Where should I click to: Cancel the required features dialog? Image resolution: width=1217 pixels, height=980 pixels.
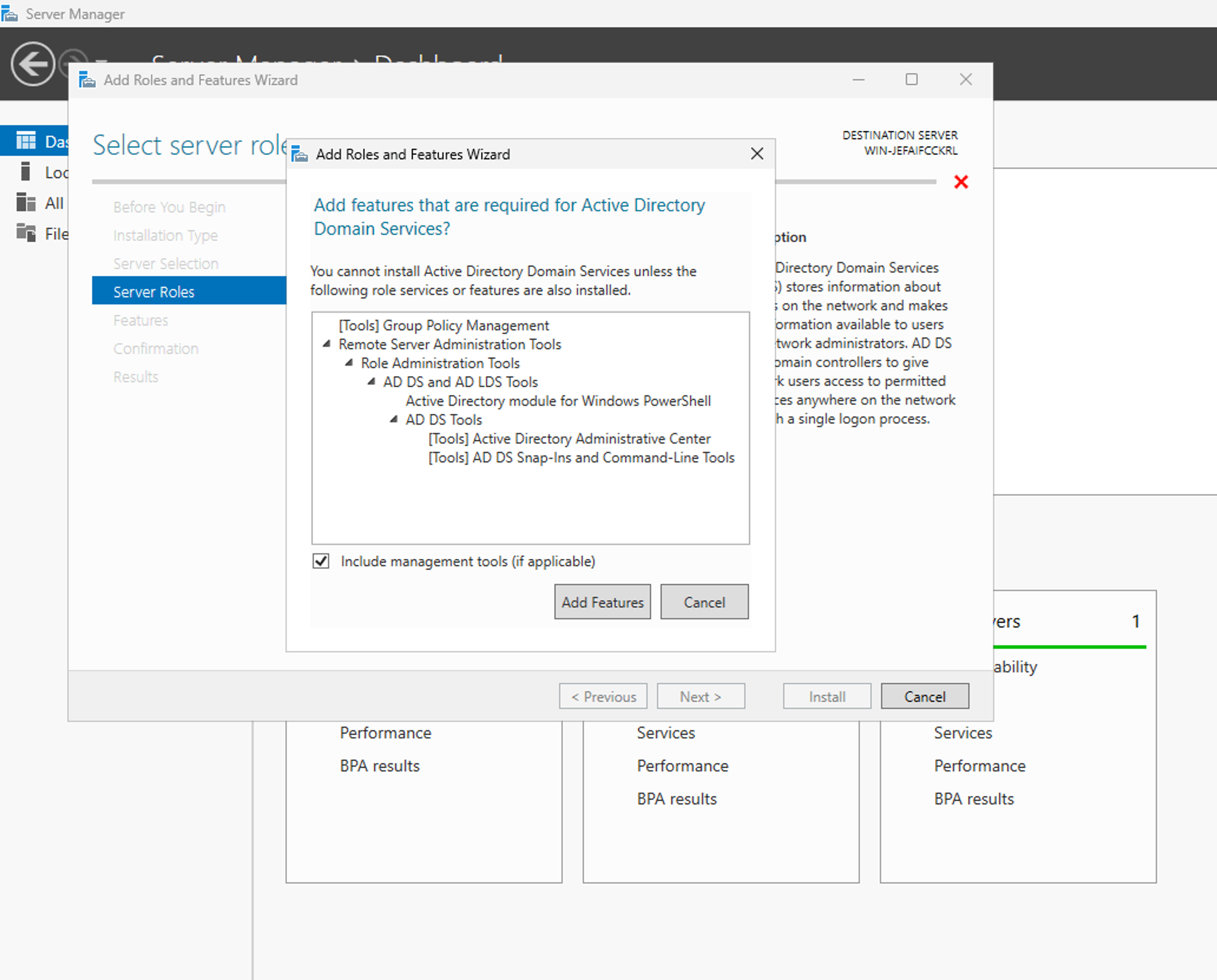705,602
